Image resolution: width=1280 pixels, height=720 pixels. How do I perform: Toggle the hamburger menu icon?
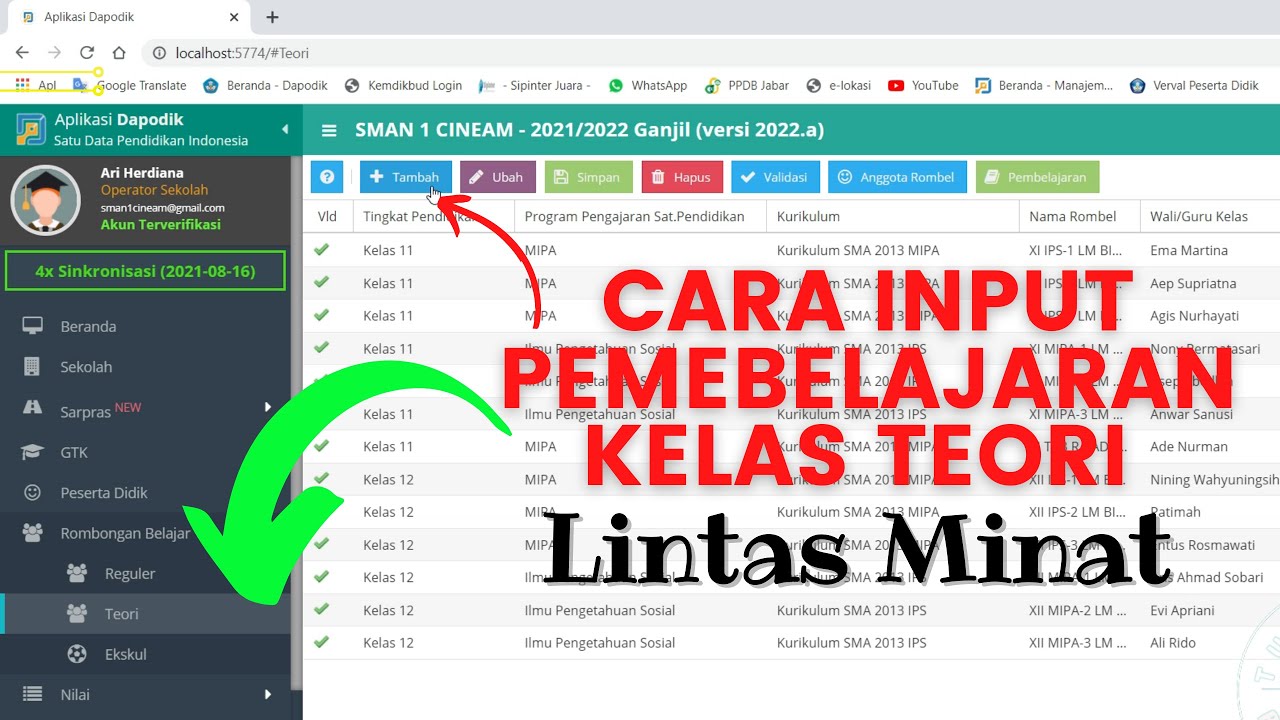(329, 130)
